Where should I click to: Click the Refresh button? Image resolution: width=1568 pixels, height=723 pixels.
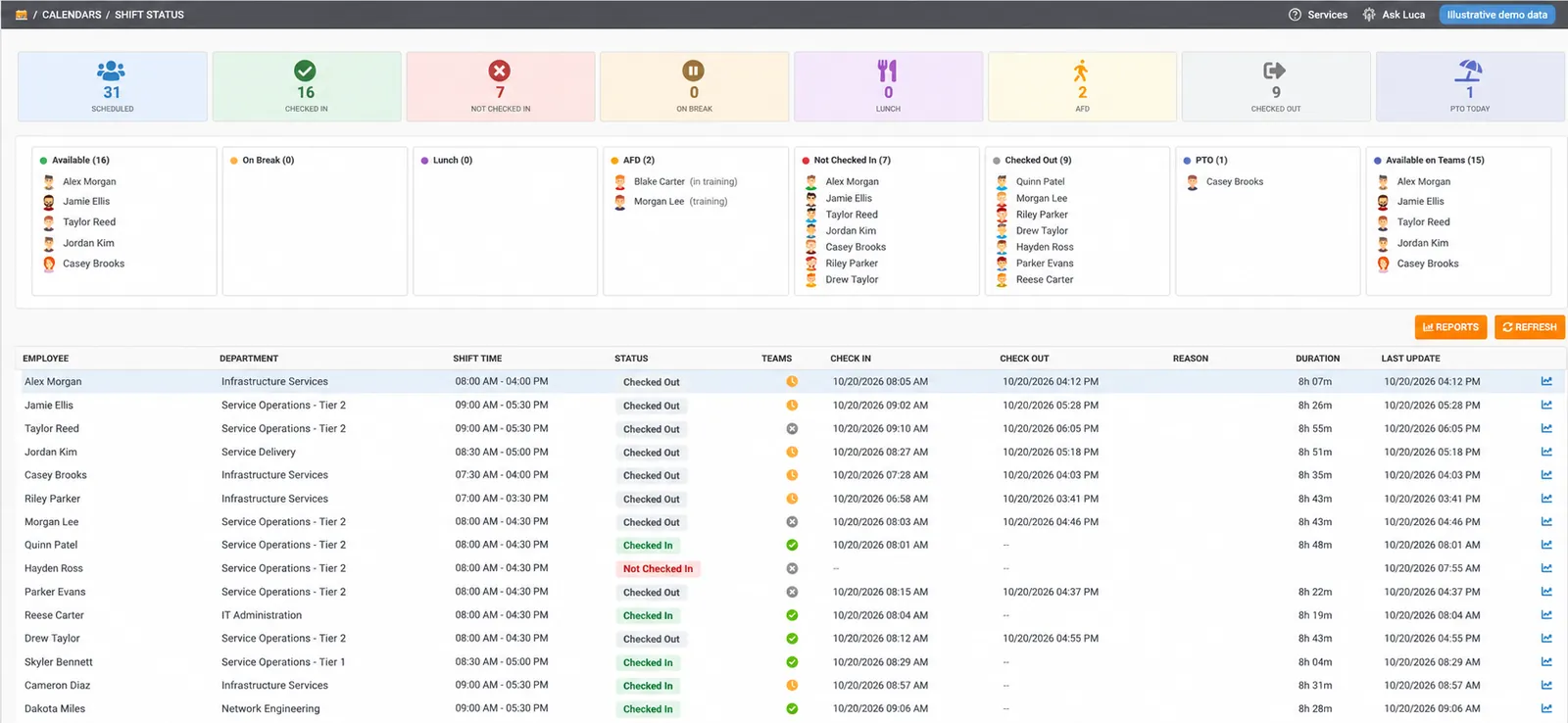pos(1529,327)
